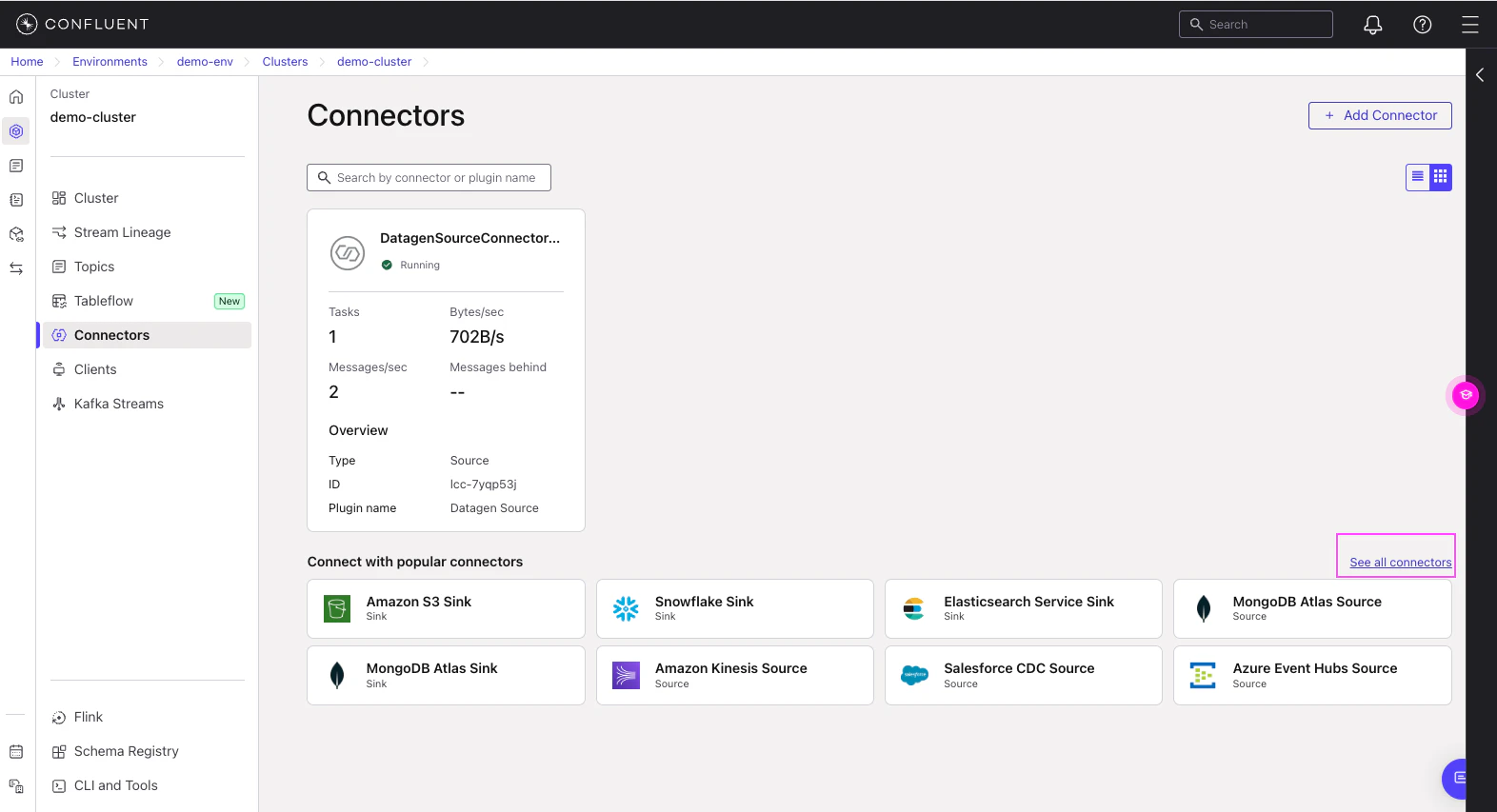Focus the connector search field
The height and width of the screenshot is (812, 1497).
tap(429, 178)
